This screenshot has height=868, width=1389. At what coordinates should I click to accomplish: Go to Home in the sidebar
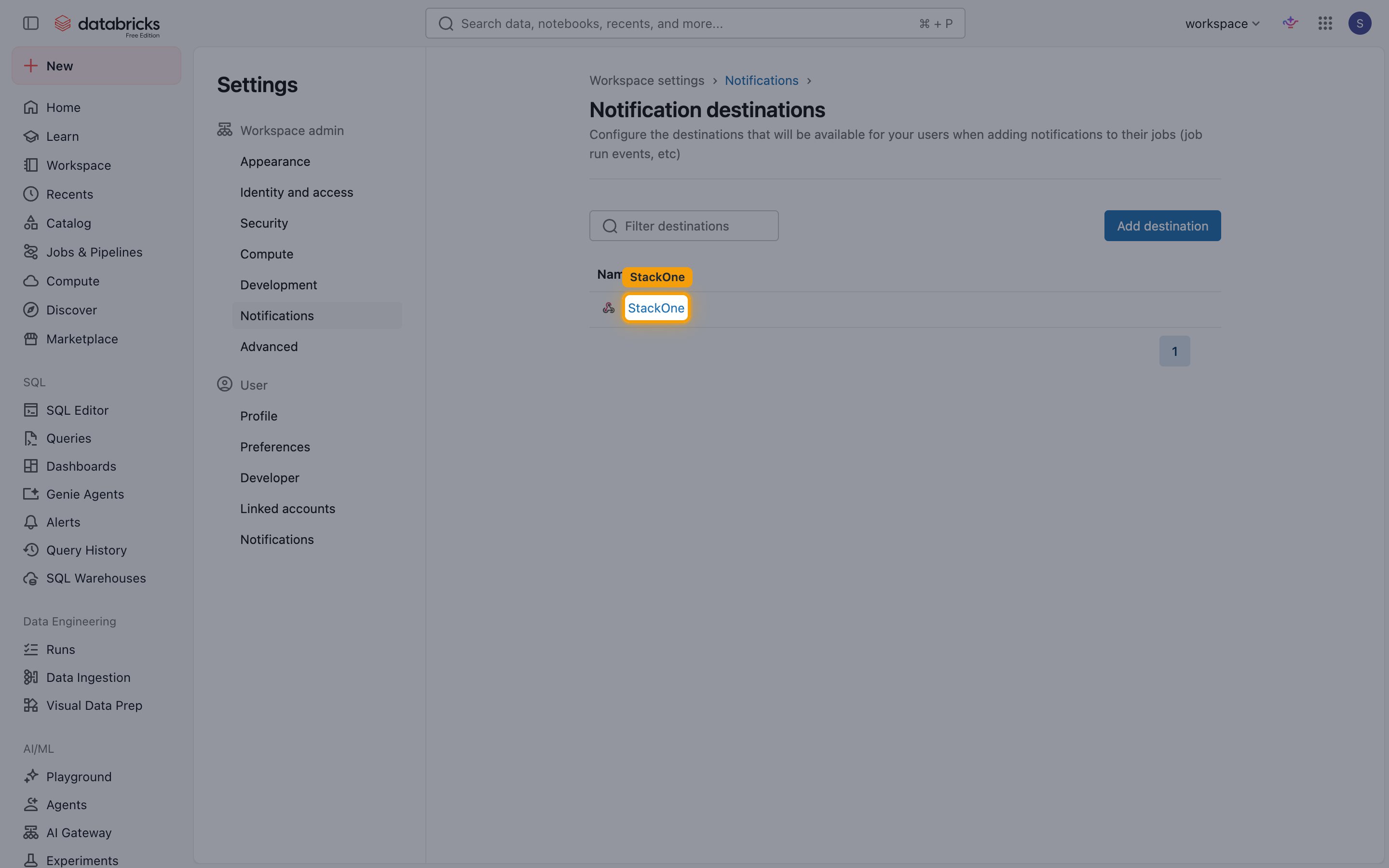(x=63, y=108)
